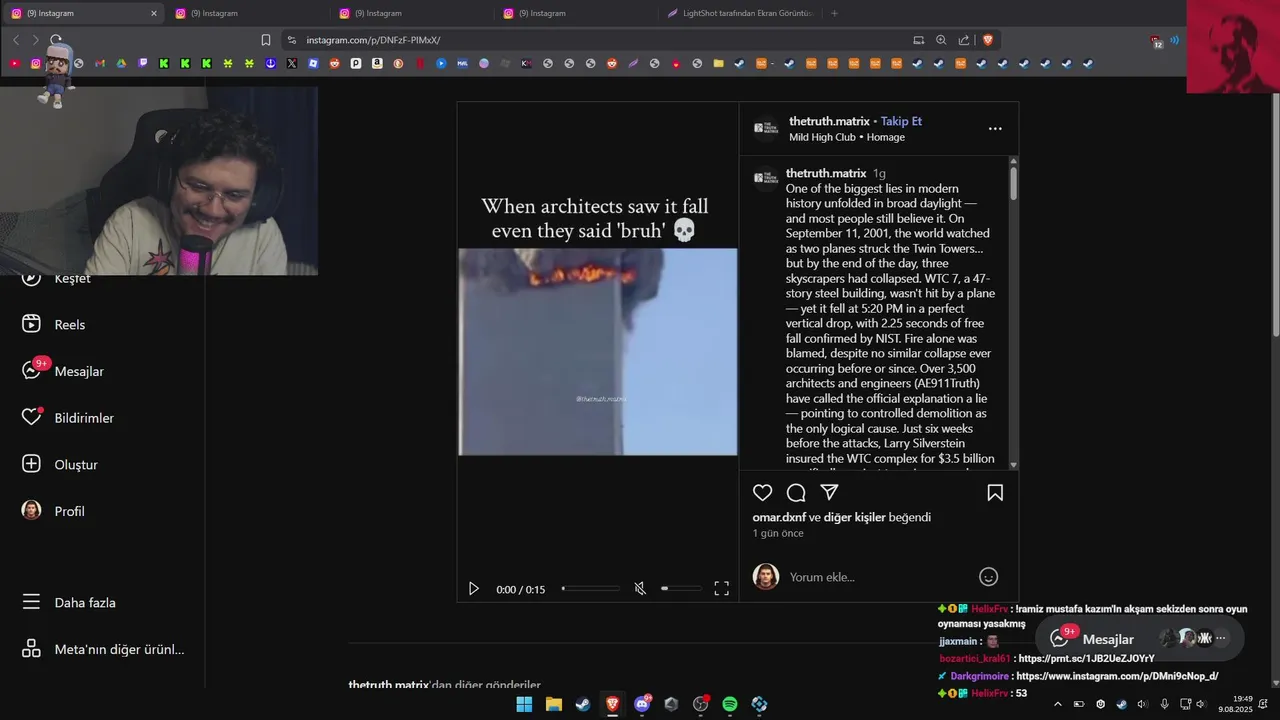
Task: Close the active Instagram tab
Action: tap(154, 13)
